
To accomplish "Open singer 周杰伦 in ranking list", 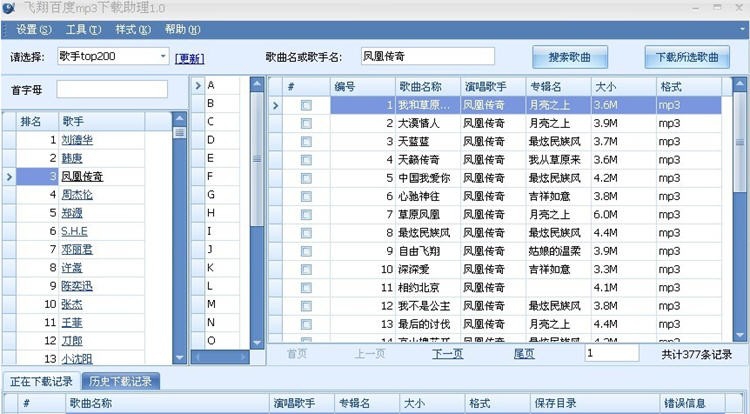I will [x=77, y=195].
